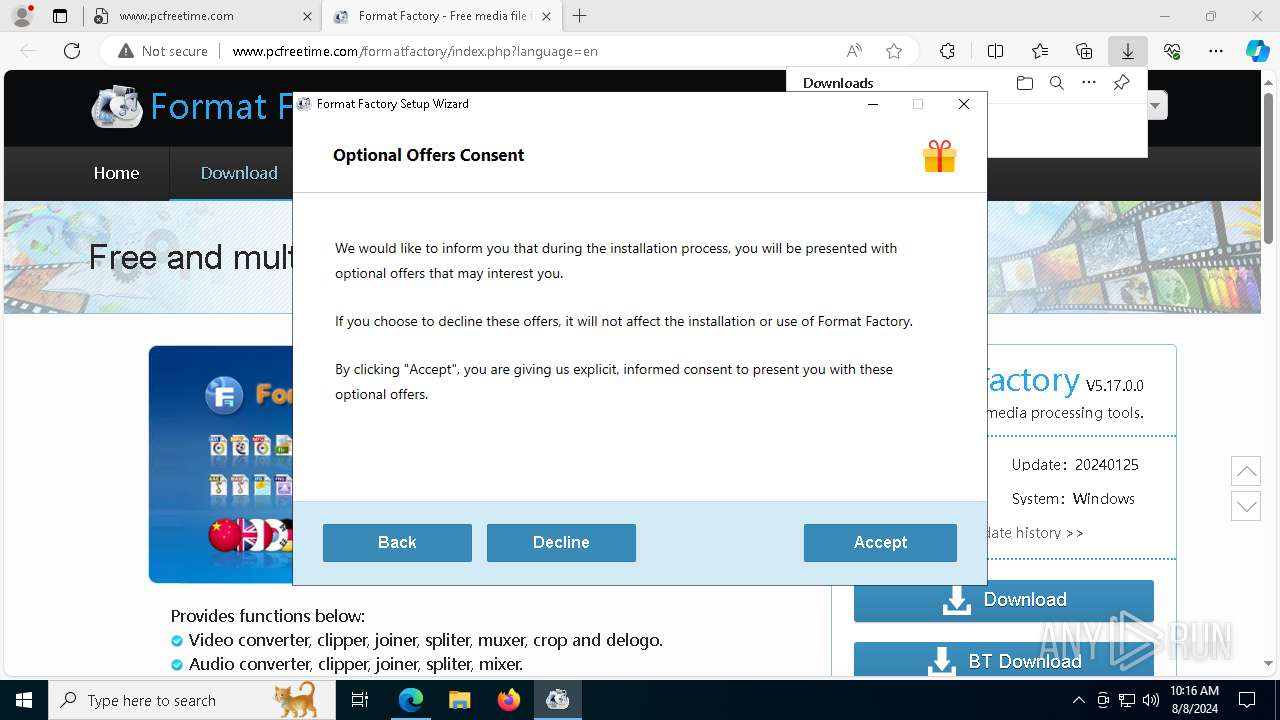Pin the Downloads panel

1121,83
